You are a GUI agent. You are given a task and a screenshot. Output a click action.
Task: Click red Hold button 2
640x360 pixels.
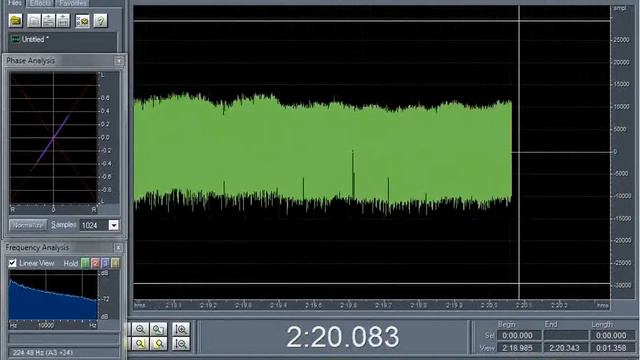tap(95, 263)
